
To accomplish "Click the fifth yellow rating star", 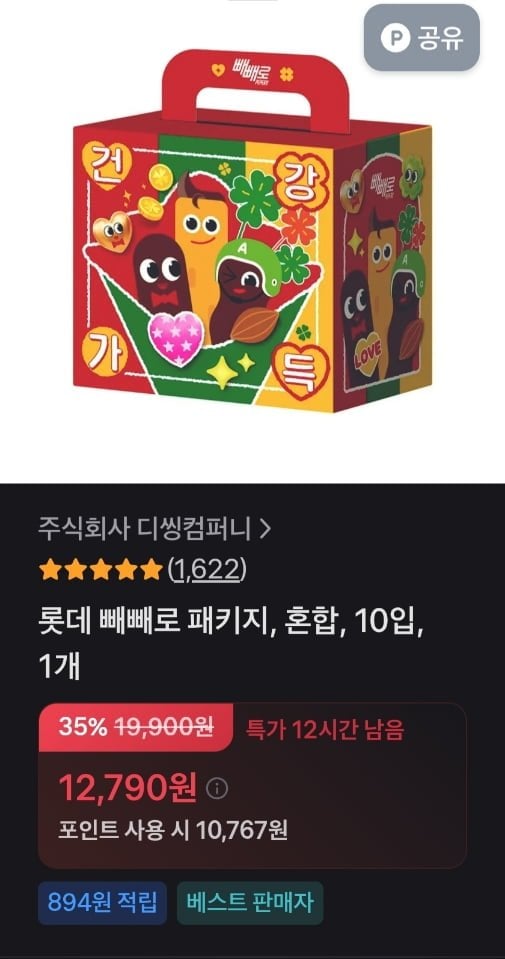I will (x=151, y=571).
